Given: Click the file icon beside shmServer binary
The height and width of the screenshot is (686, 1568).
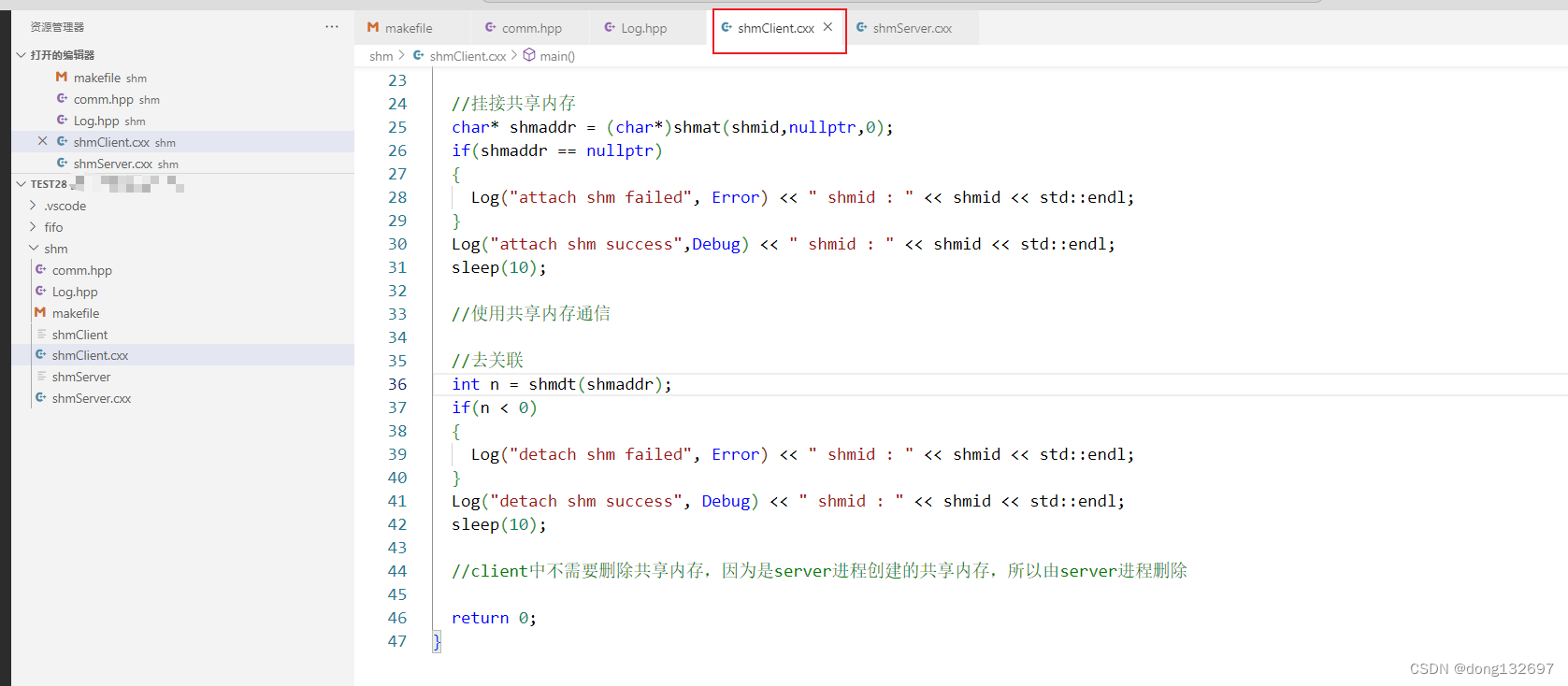Looking at the screenshot, I should [41, 376].
